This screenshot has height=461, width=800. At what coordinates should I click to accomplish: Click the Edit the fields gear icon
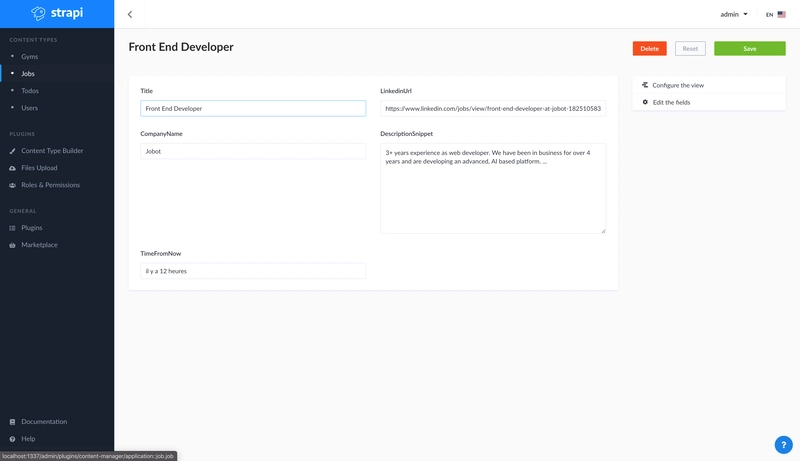point(645,102)
